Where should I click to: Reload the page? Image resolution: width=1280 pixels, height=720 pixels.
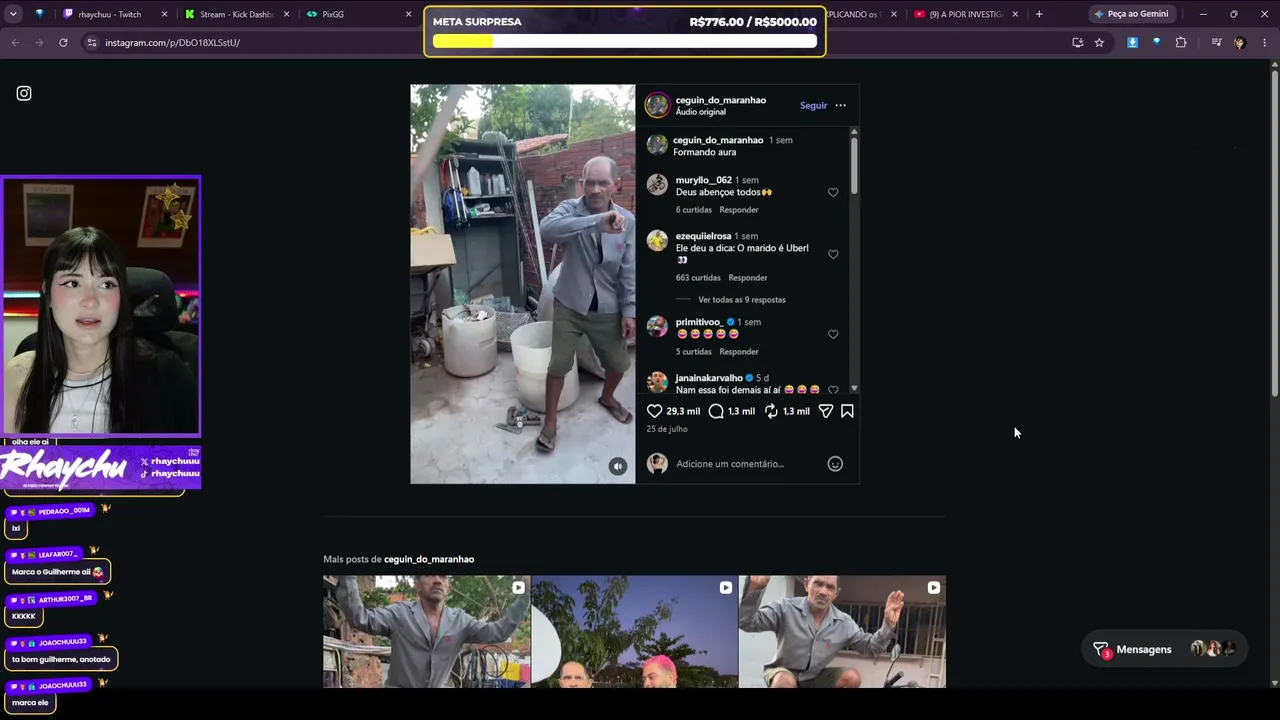point(63,43)
